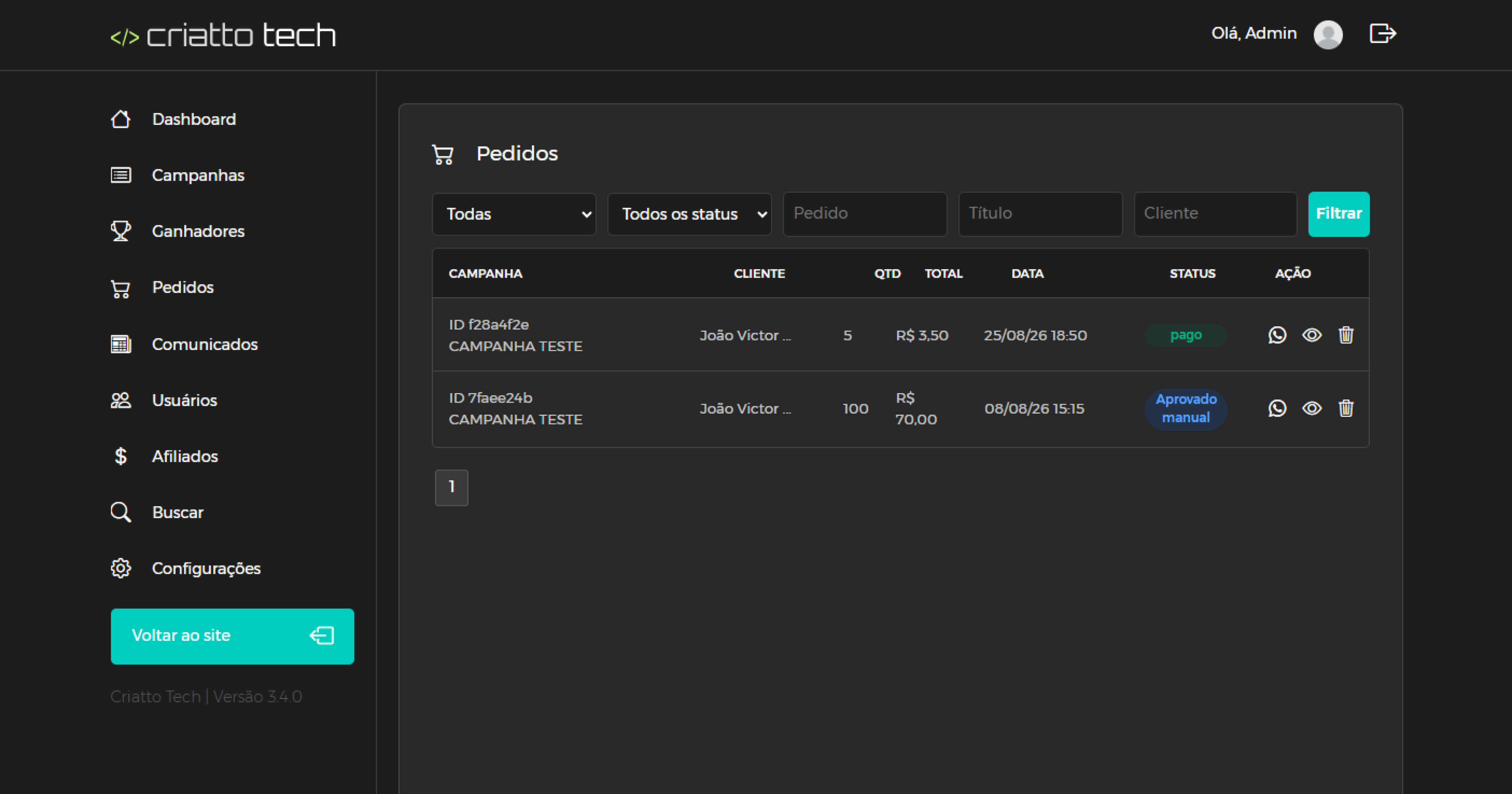Screen dimensions: 1512x794
Task: Click the Buscar magnifier icon
Action: 121,512
